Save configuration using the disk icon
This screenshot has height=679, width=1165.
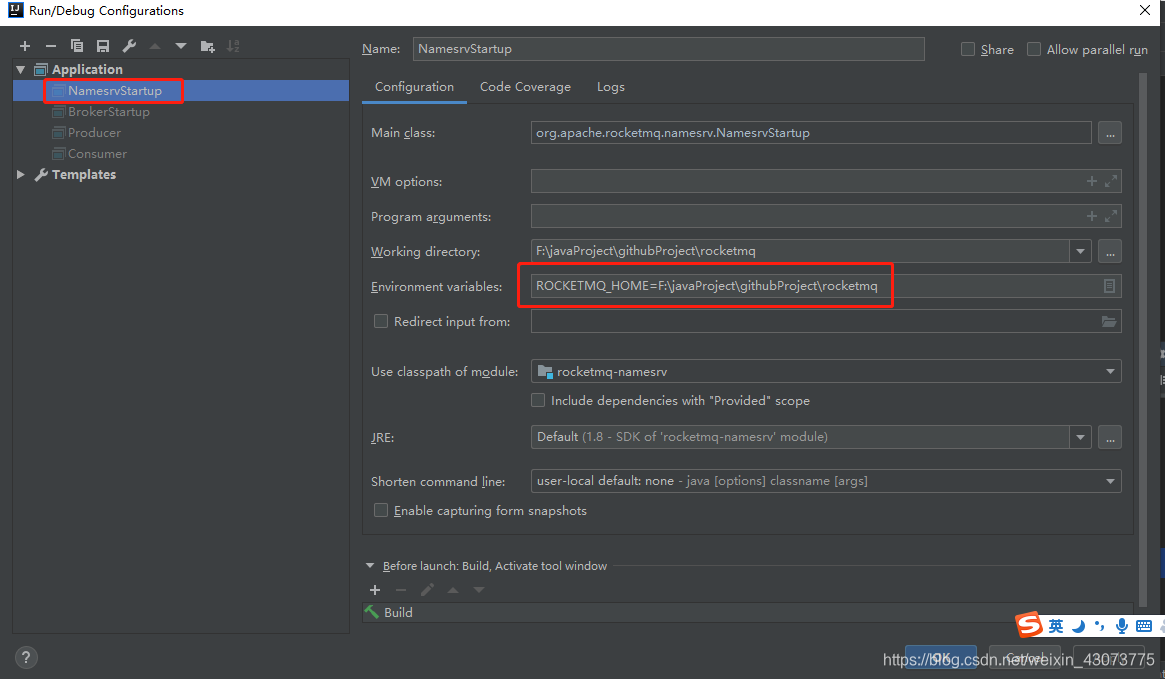coord(103,46)
